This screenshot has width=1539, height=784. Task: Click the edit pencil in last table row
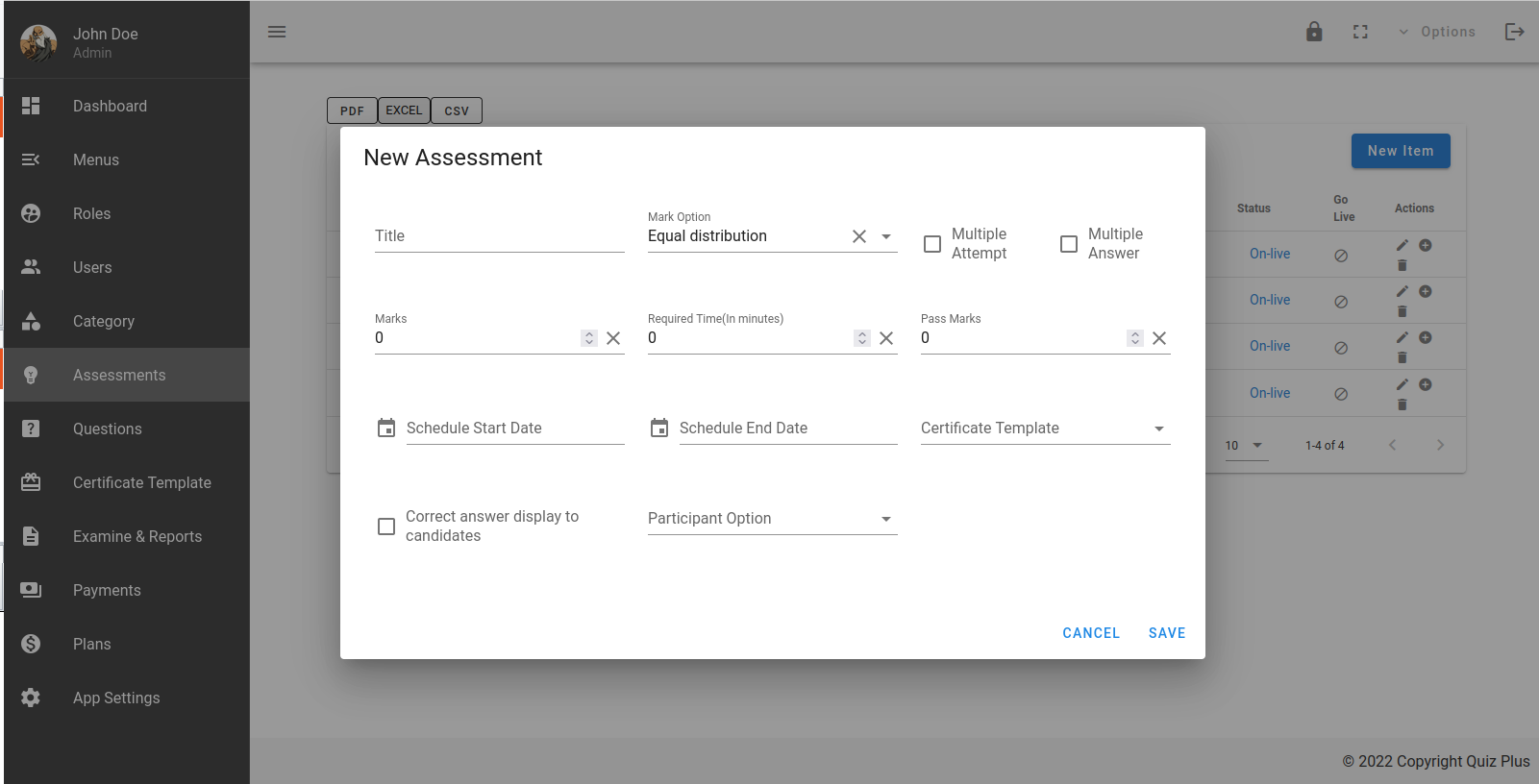point(1402,384)
